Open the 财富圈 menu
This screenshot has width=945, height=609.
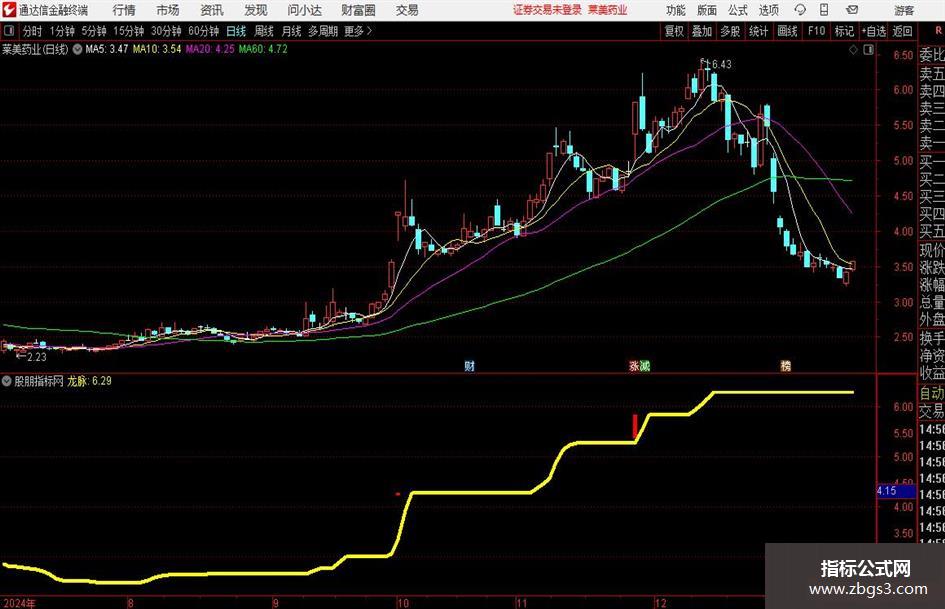(358, 10)
